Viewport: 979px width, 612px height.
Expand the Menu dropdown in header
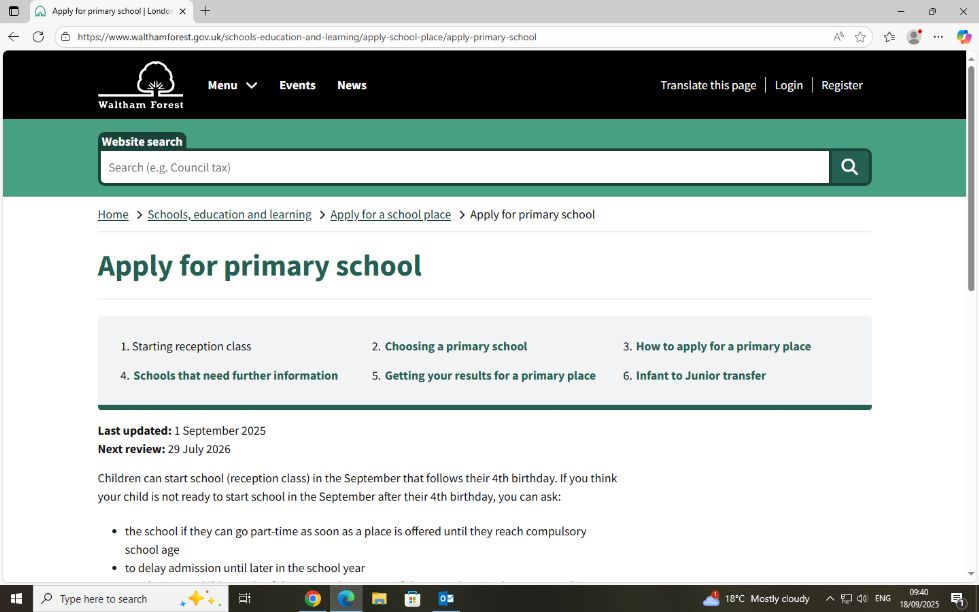[232, 85]
